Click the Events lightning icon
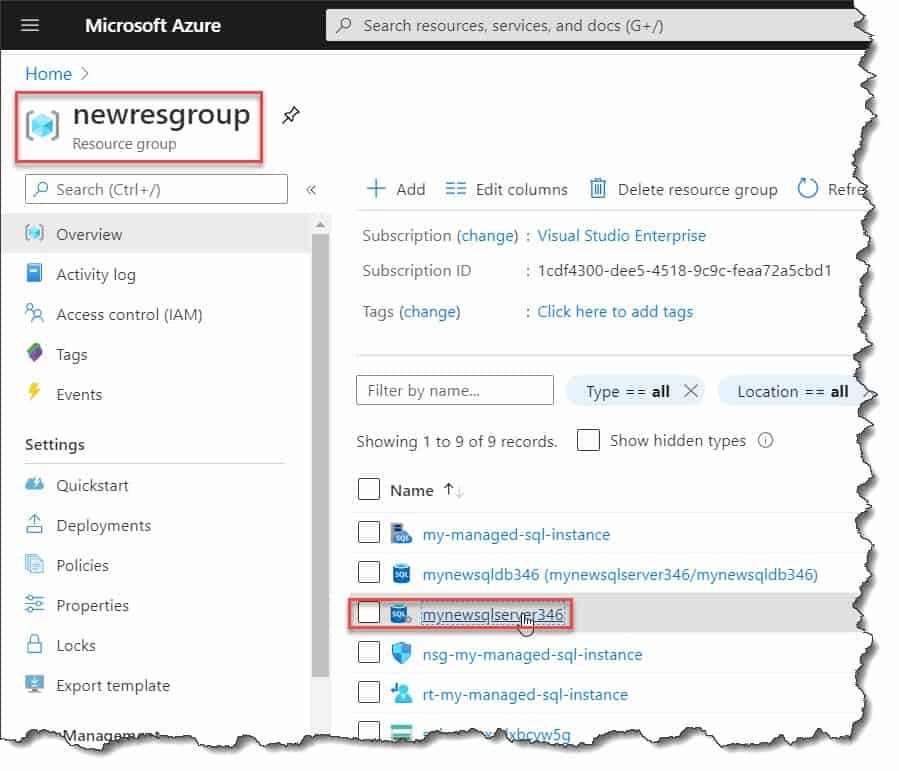The height and width of the screenshot is (771, 899). click(x=34, y=392)
